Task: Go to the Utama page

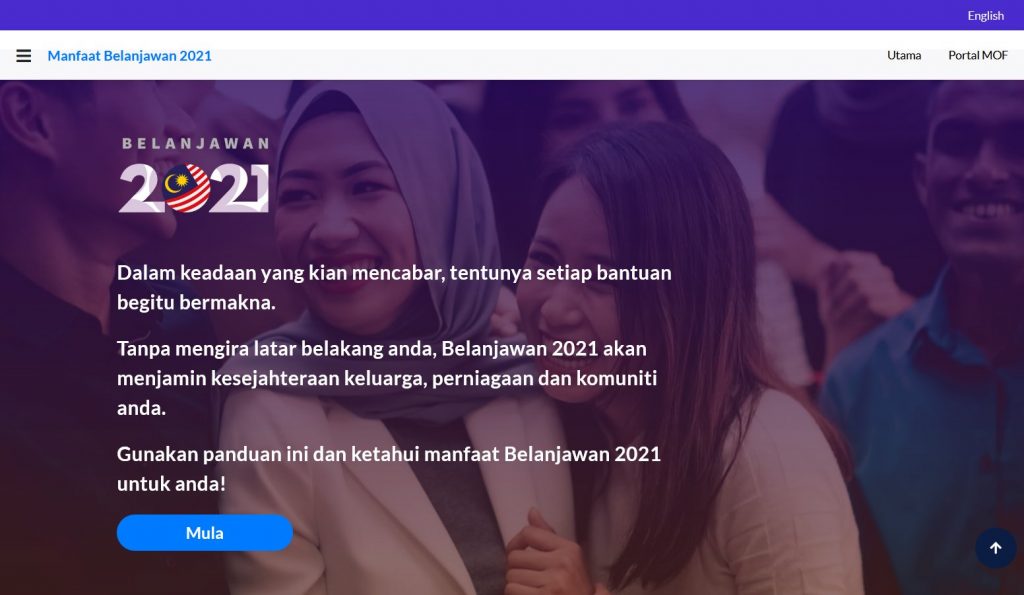Action: point(904,56)
